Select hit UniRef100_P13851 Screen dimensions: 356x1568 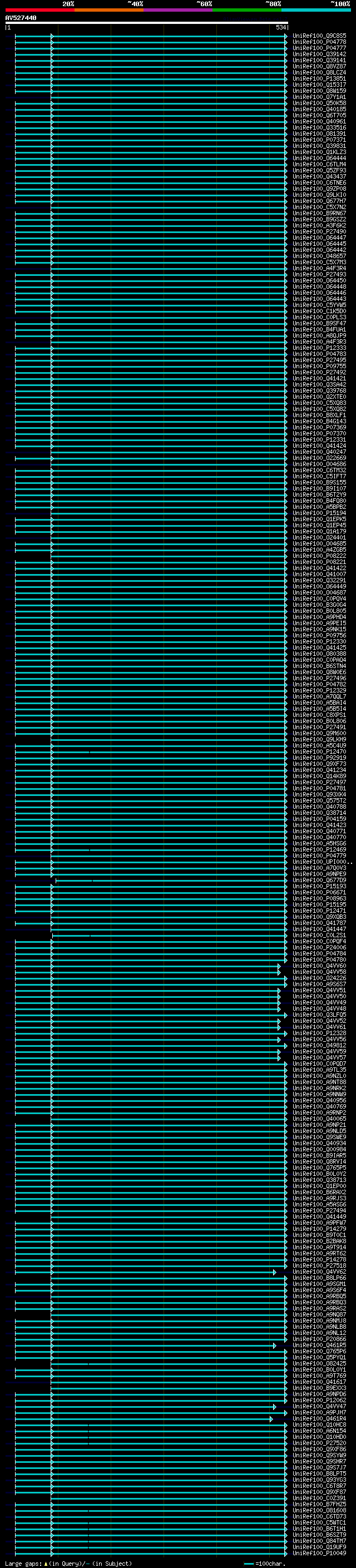click(319, 78)
